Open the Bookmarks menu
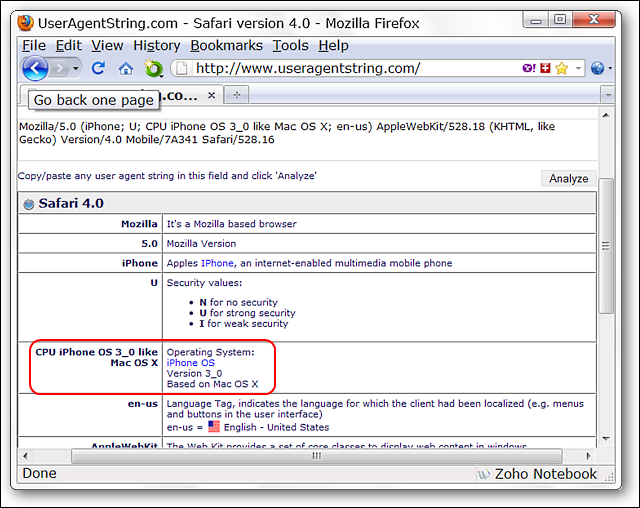640x508 pixels. coord(226,45)
